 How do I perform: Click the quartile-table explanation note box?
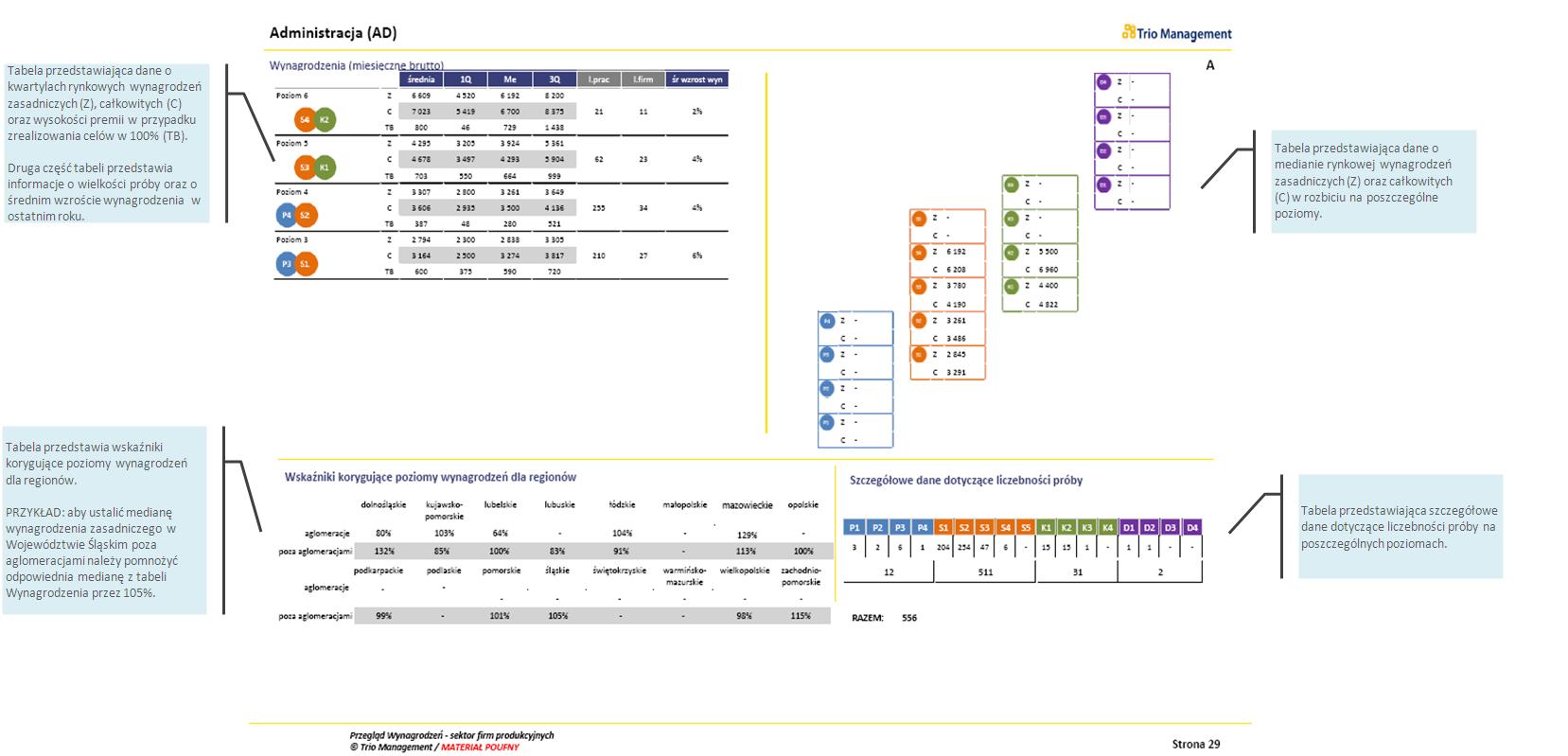point(105,143)
